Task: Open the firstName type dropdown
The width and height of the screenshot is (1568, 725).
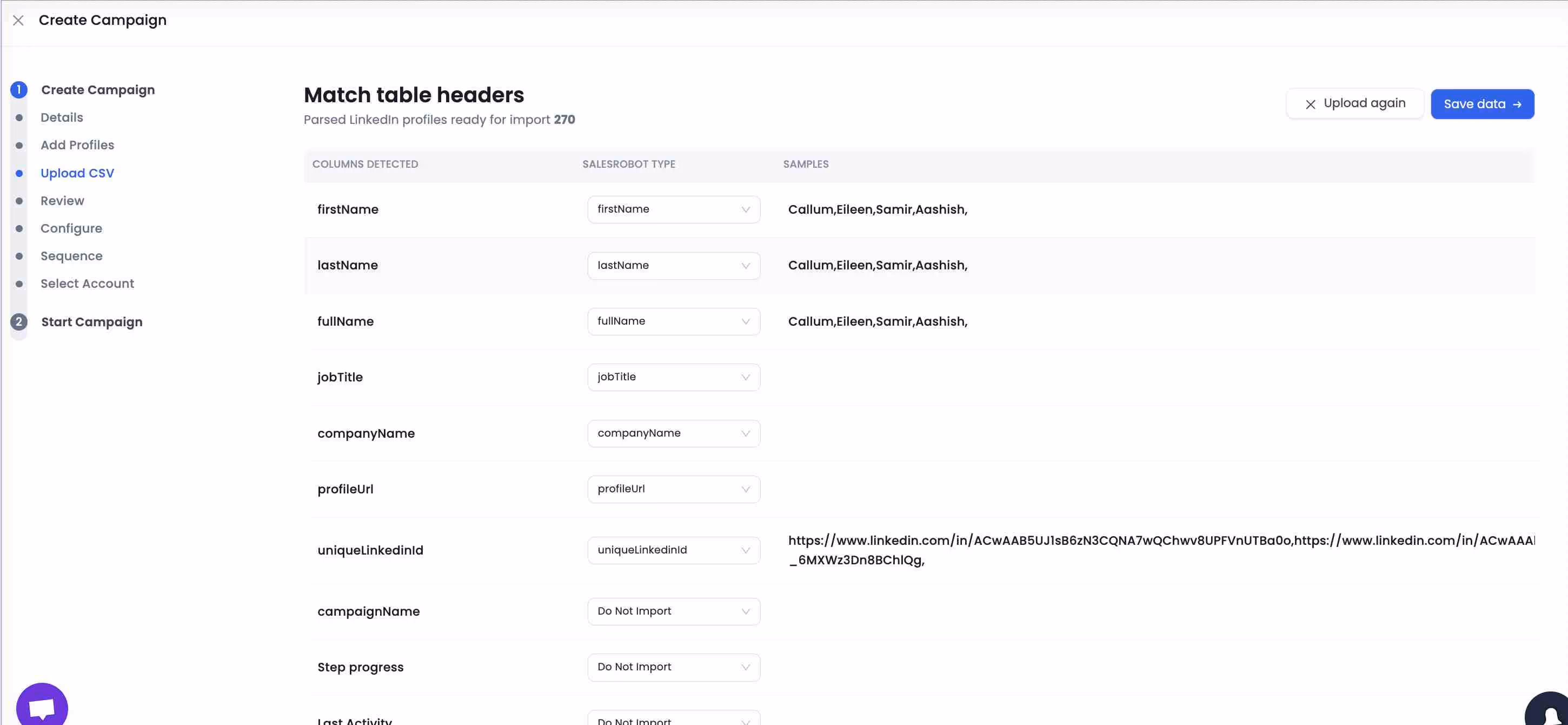Action: pos(673,209)
